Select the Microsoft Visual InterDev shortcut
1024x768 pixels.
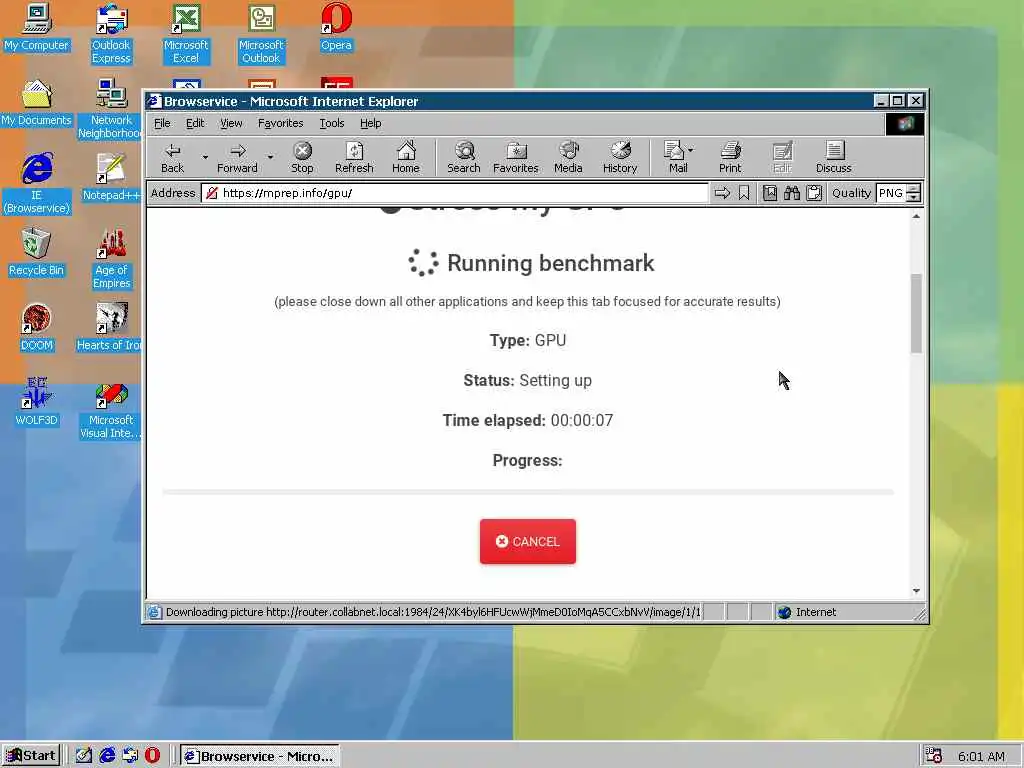click(x=111, y=409)
